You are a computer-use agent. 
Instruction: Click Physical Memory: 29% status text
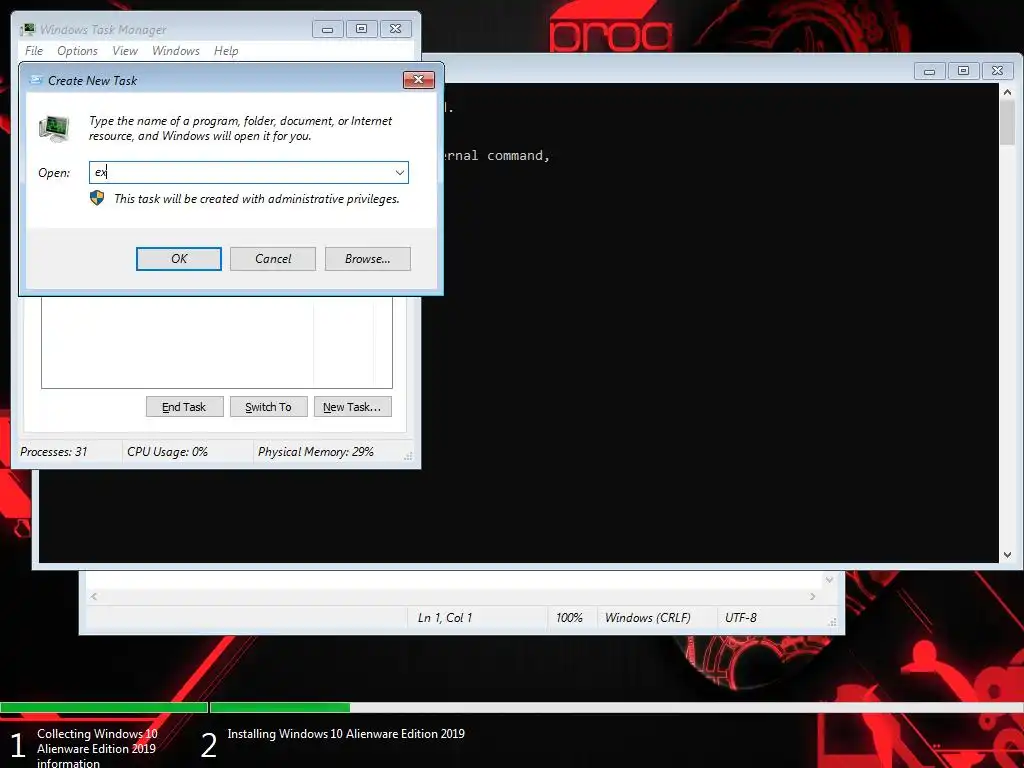coord(315,451)
